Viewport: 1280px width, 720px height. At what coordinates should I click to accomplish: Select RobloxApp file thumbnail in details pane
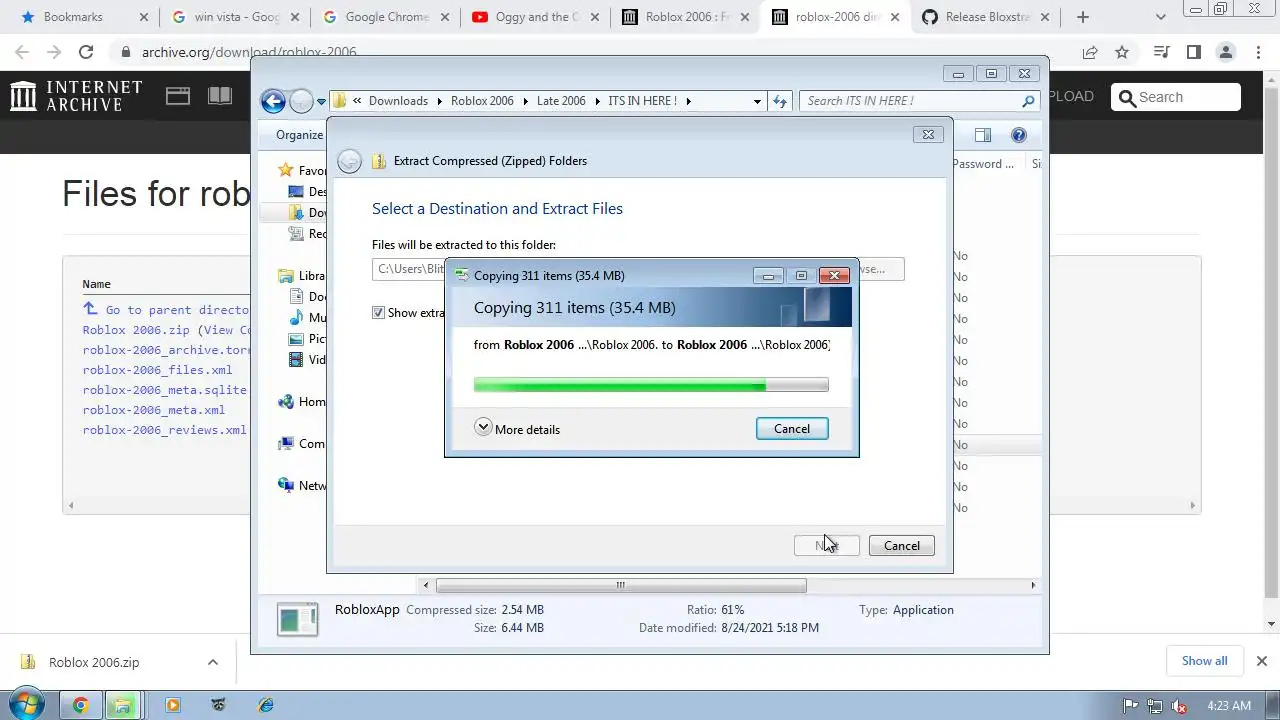pyautogui.click(x=297, y=621)
